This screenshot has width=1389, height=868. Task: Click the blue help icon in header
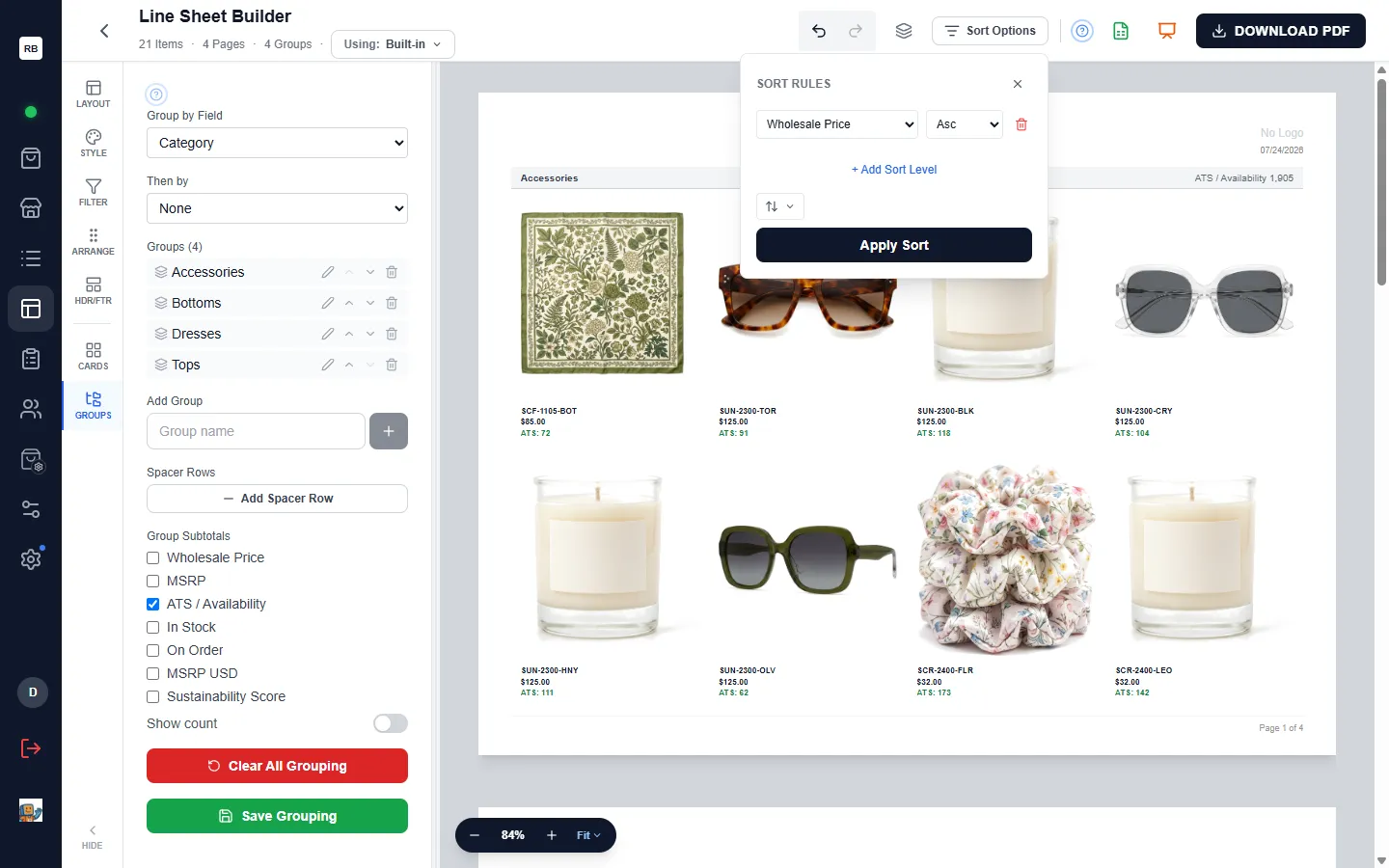[1083, 31]
